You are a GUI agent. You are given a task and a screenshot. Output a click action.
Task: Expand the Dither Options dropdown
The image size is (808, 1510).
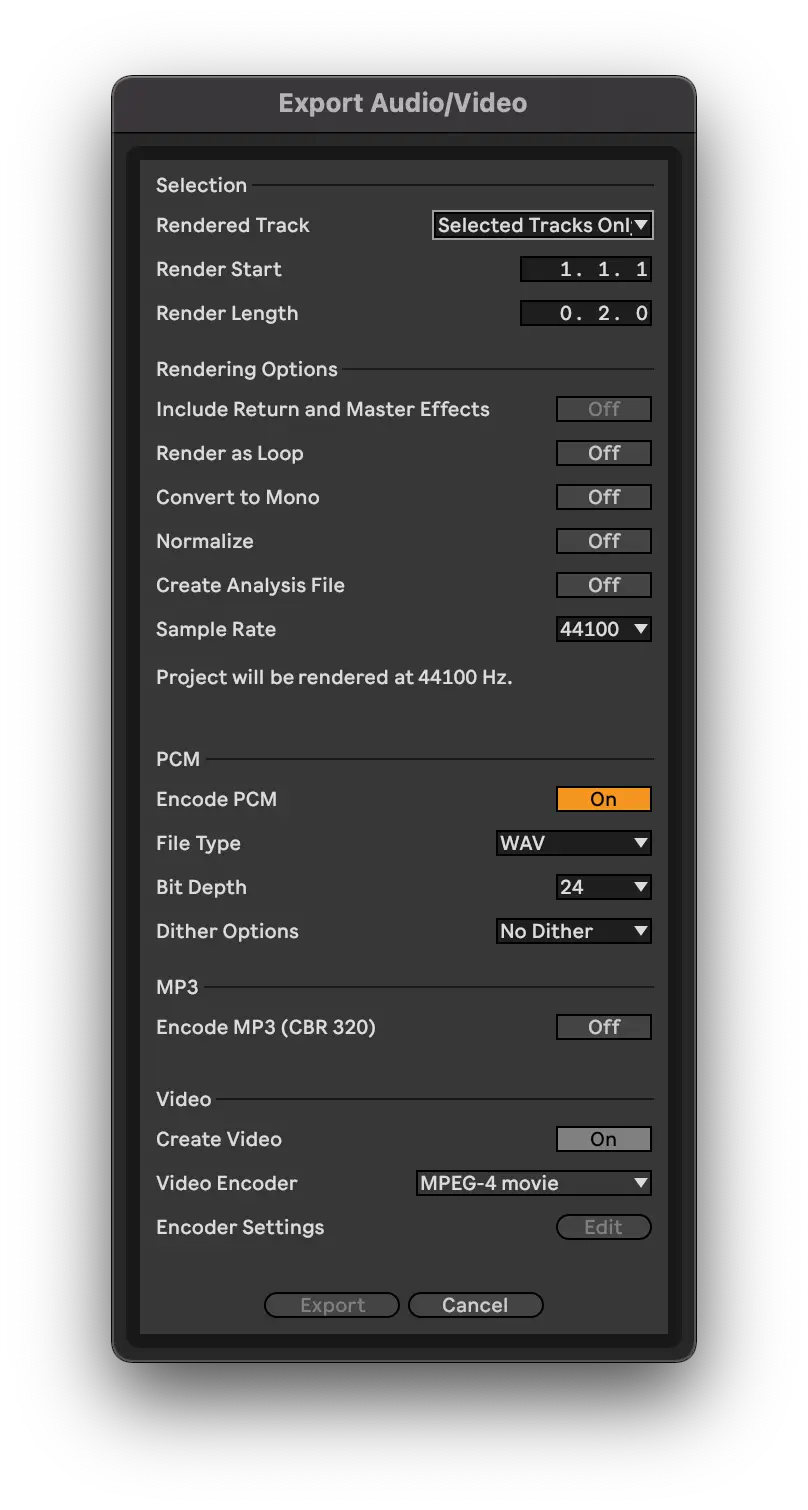click(573, 931)
